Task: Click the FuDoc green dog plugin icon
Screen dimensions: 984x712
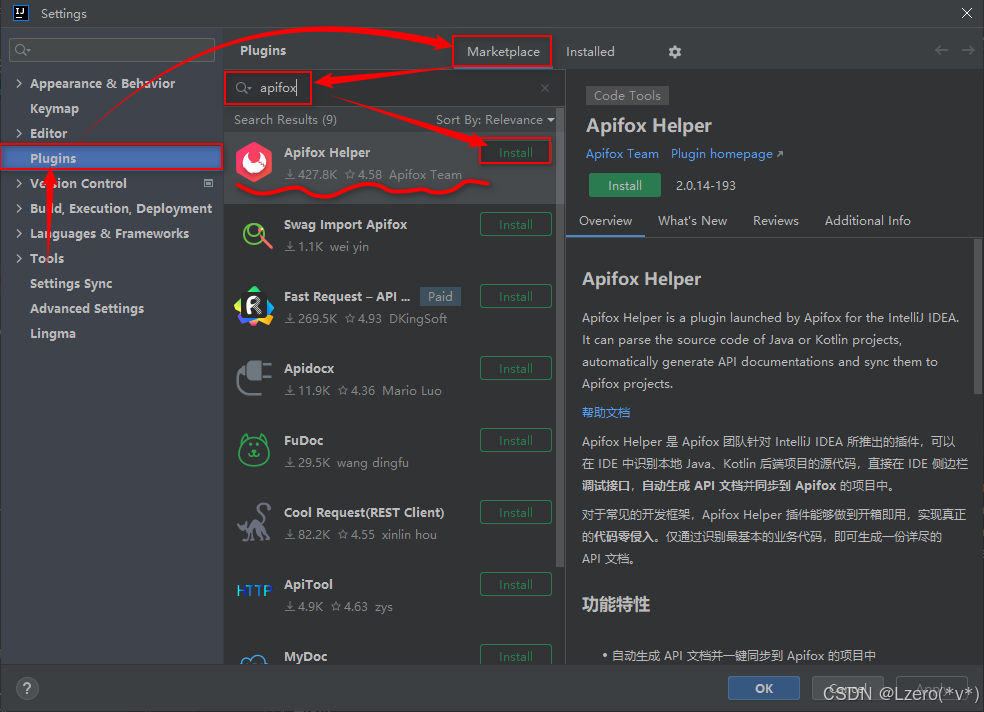Action: coord(253,450)
